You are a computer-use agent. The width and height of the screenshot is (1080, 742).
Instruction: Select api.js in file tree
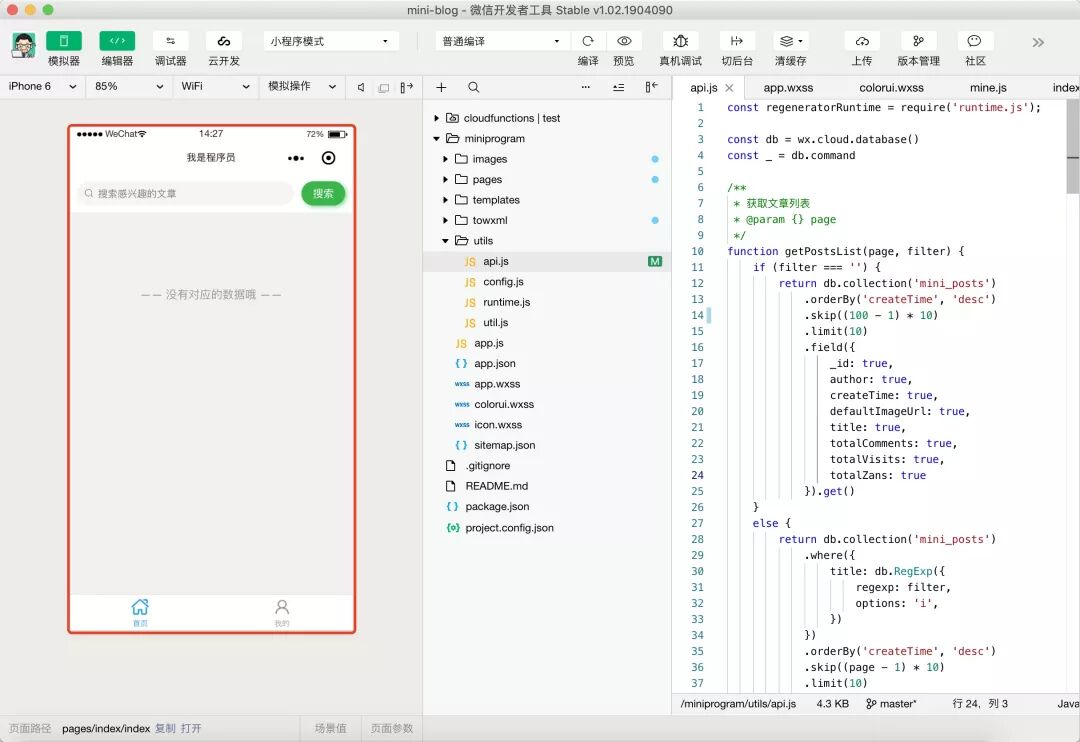(548, 261)
